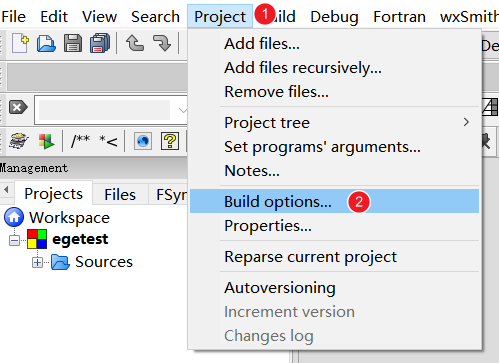Click the run documentation arrow icon

[46, 141]
